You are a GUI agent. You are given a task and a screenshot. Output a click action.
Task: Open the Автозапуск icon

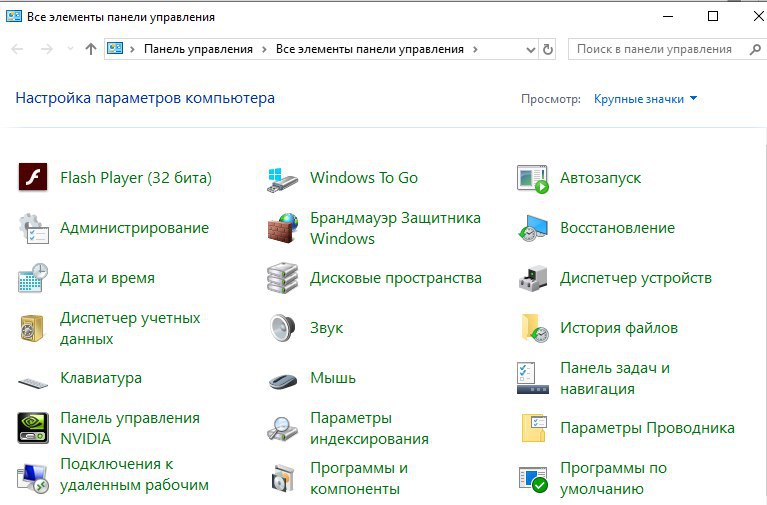pos(533,179)
